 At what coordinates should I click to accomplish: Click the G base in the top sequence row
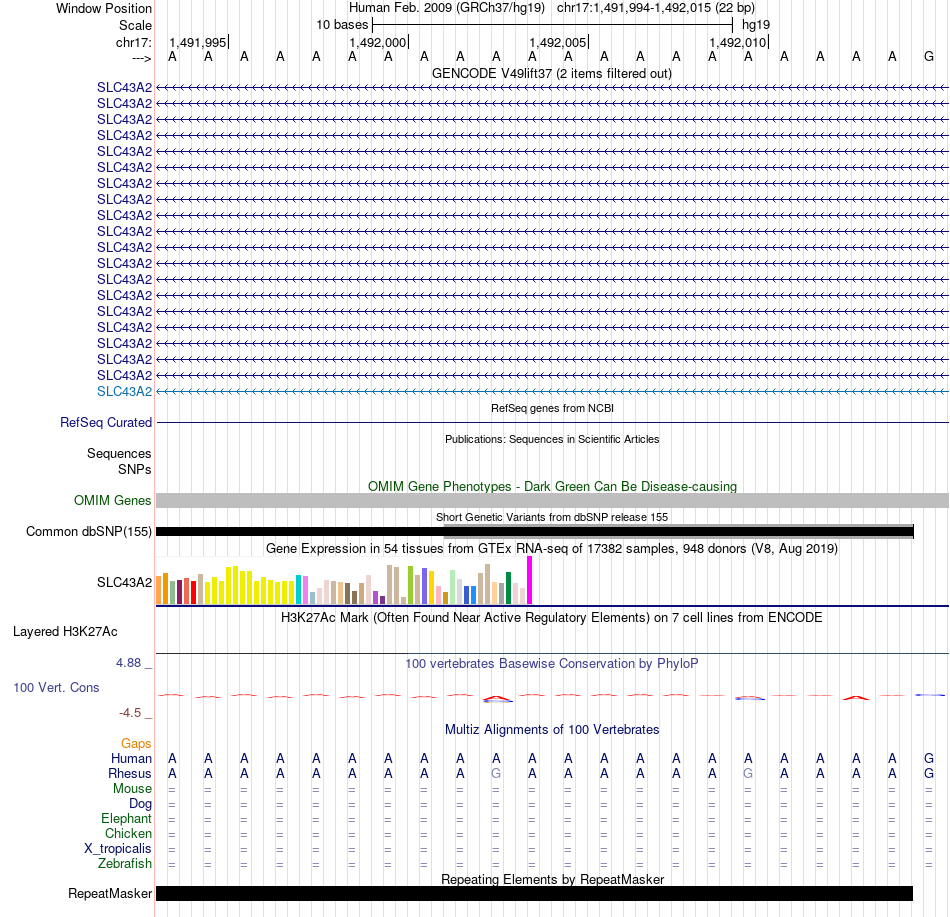(928, 56)
